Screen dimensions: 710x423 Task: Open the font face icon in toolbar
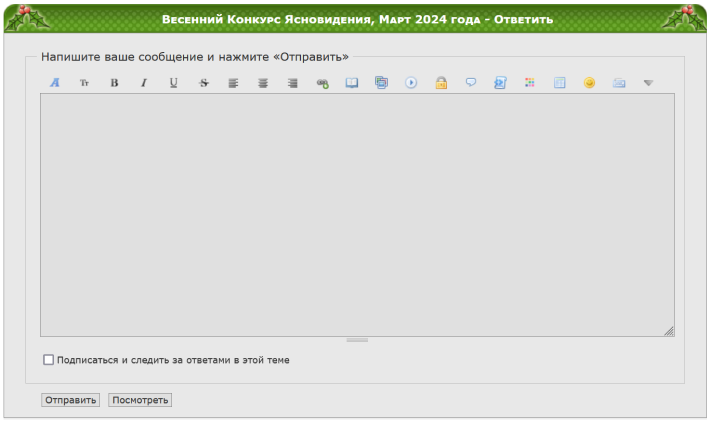point(55,83)
